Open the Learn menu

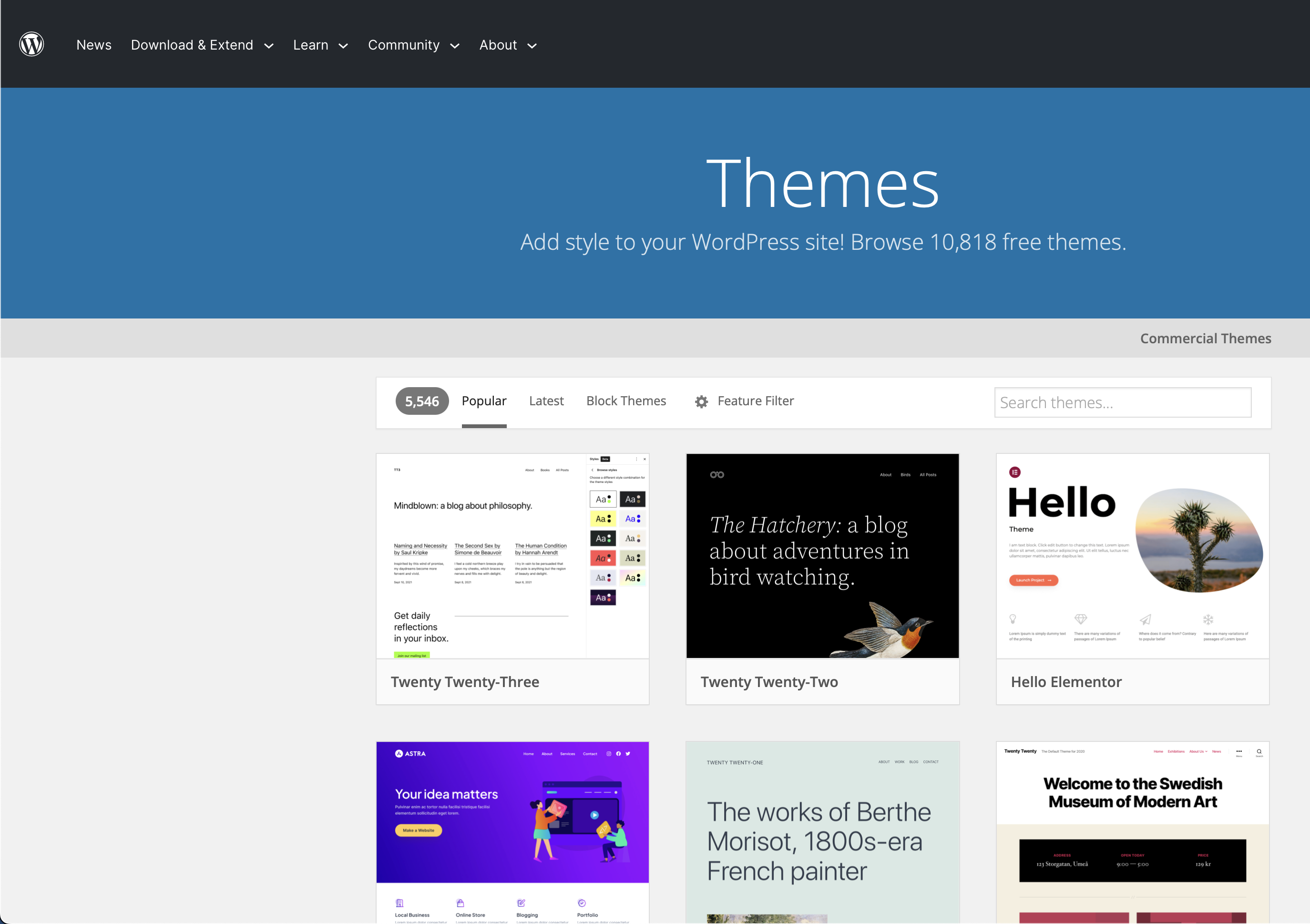(310, 45)
